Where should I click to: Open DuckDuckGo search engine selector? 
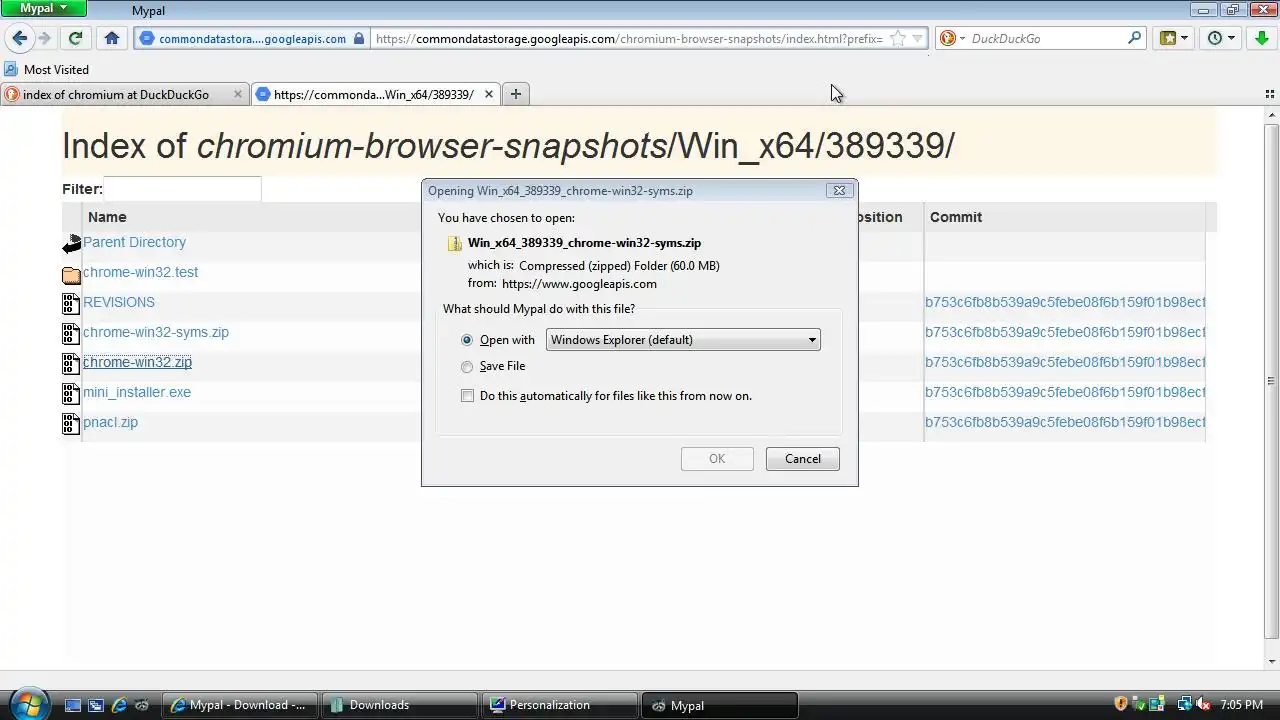coord(952,38)
